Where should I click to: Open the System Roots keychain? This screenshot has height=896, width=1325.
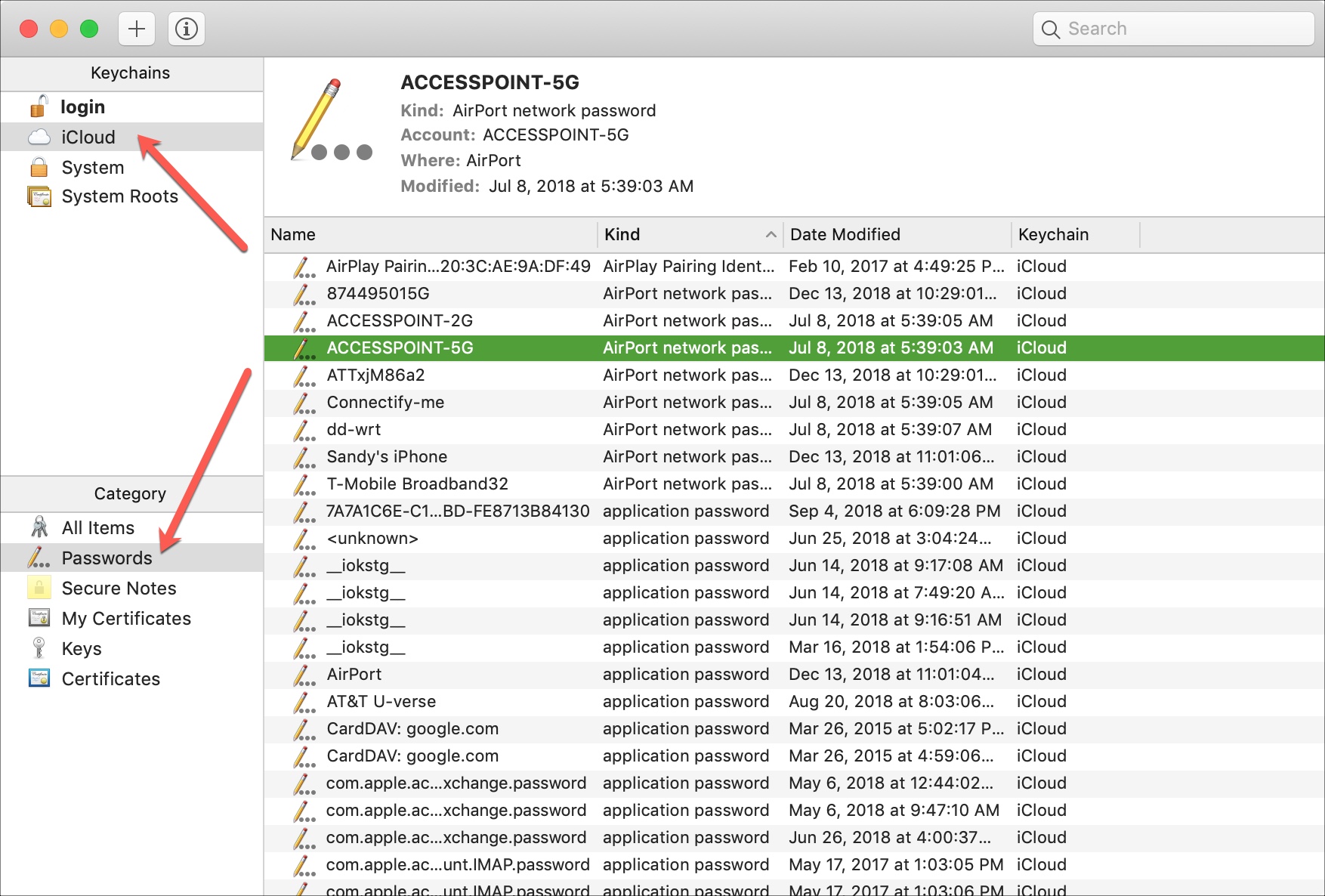pos(119,196)
